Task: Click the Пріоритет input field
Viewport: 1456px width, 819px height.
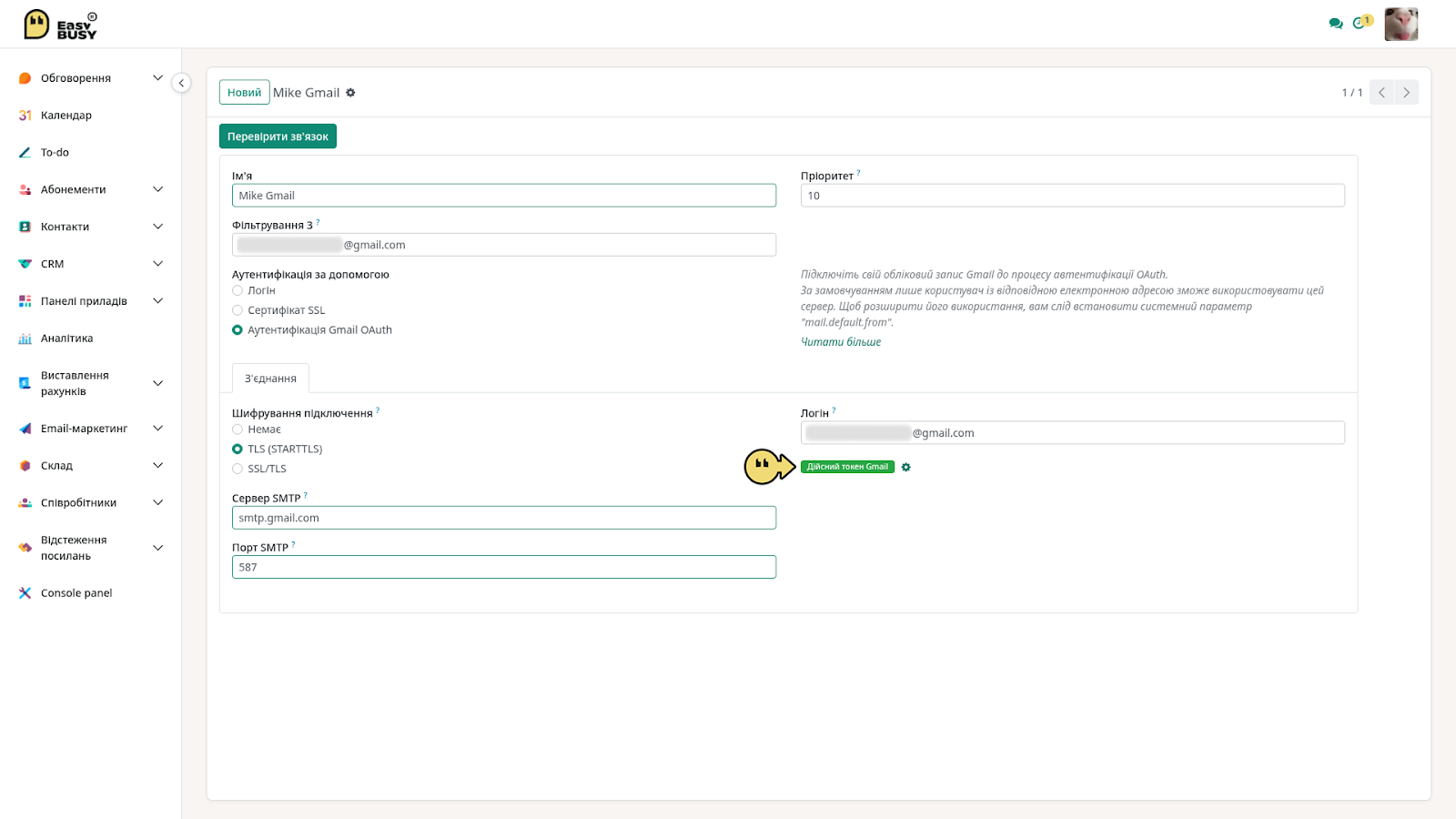Action: [1073, 196]
